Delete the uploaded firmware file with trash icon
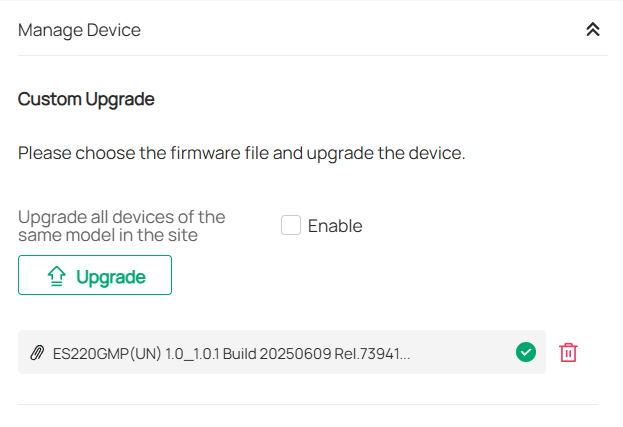 point(568,352)
